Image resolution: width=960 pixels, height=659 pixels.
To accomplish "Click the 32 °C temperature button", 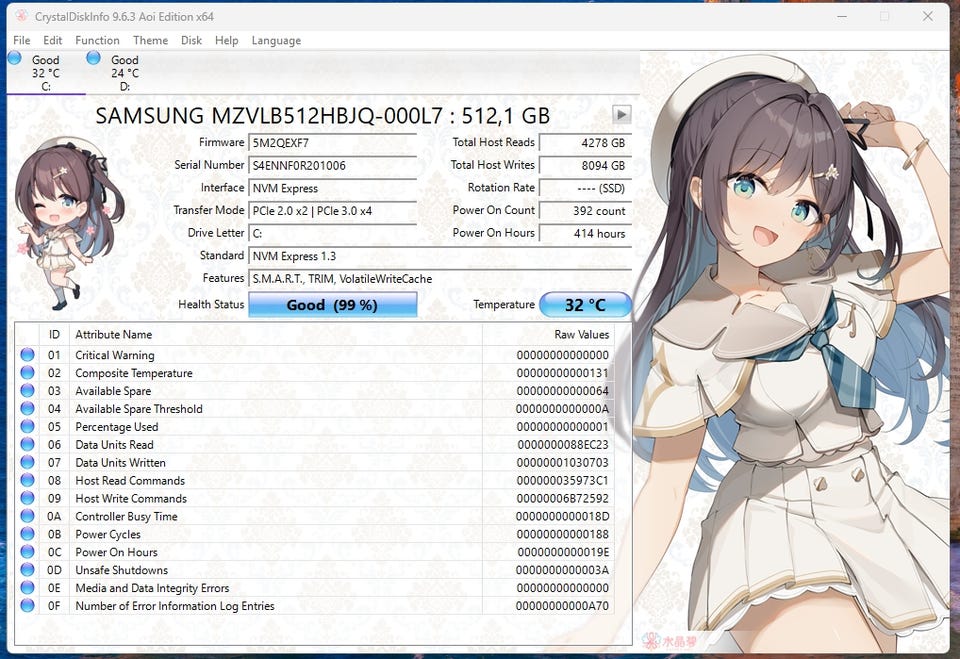I will tap(585, 305).
